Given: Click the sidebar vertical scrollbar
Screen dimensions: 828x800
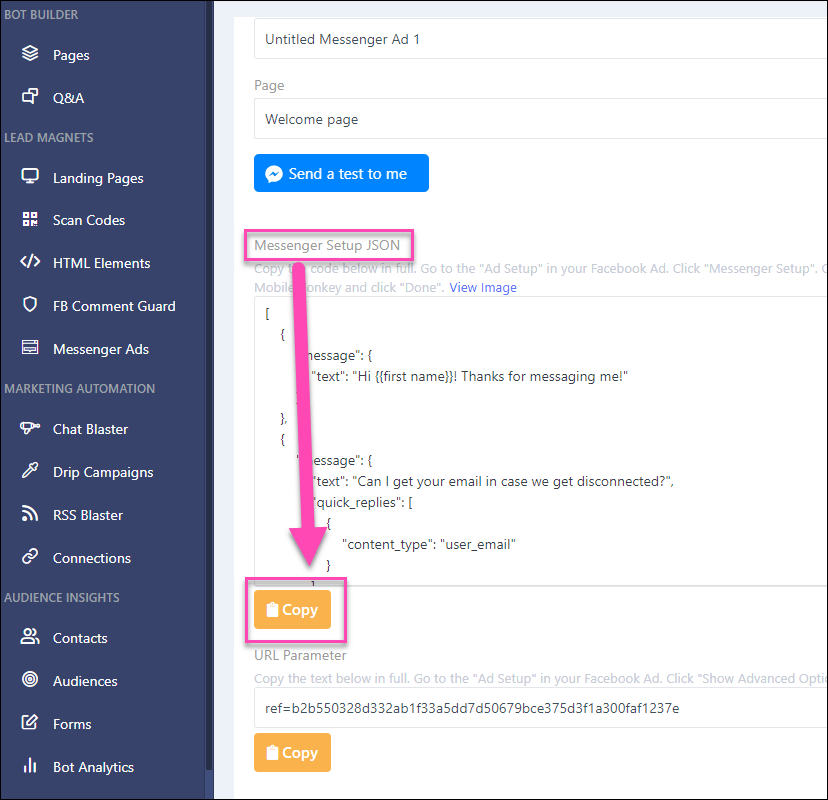Looking at the screenshot, I should pos(209,385).
